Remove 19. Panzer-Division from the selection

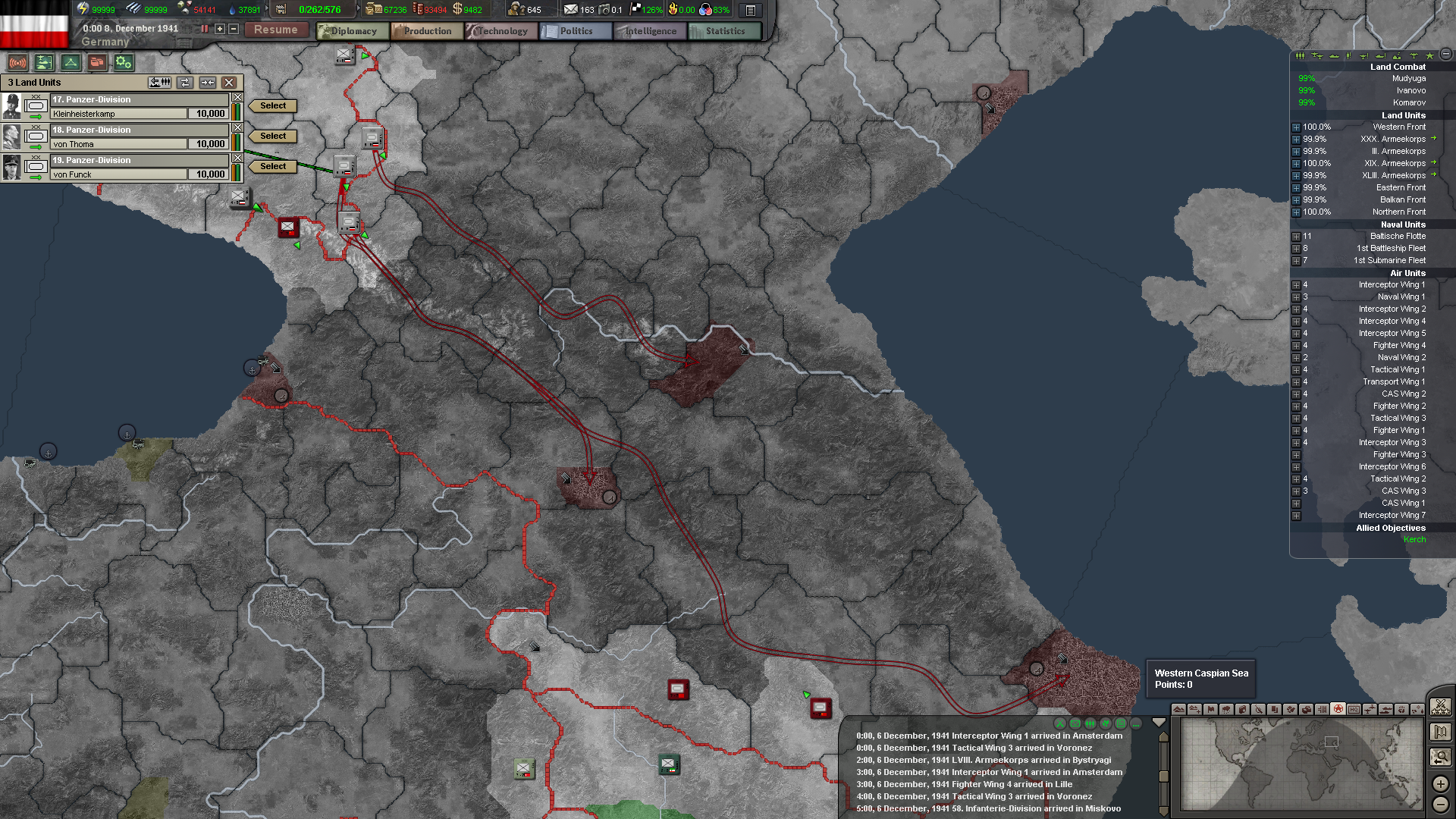point(237,158)
